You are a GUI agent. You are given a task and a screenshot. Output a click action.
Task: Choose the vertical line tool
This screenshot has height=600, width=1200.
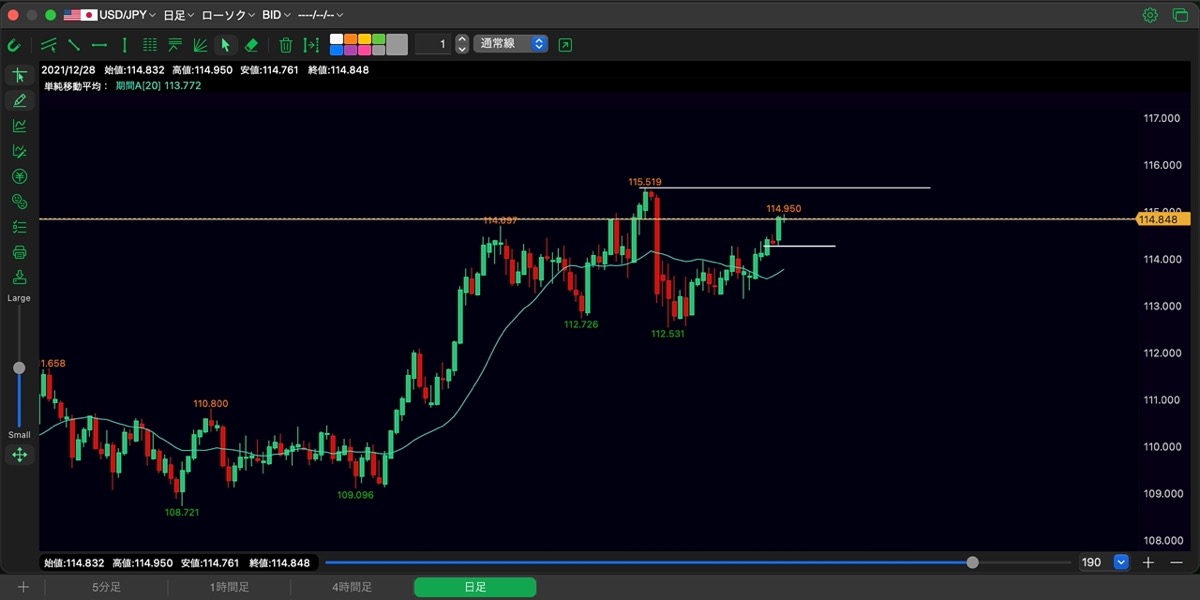tap(124, 45)
